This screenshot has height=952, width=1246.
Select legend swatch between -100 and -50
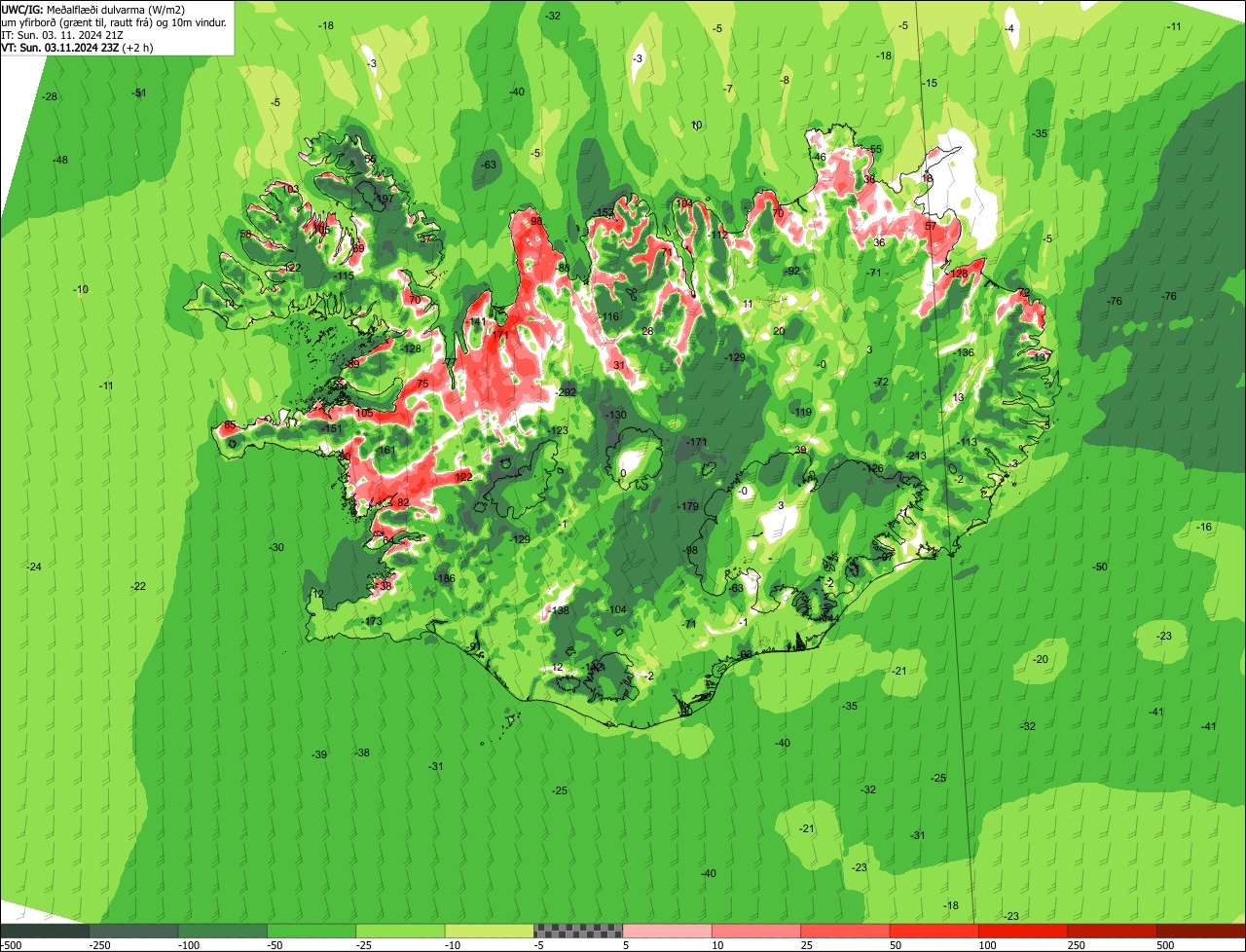[x=222, y=931]
